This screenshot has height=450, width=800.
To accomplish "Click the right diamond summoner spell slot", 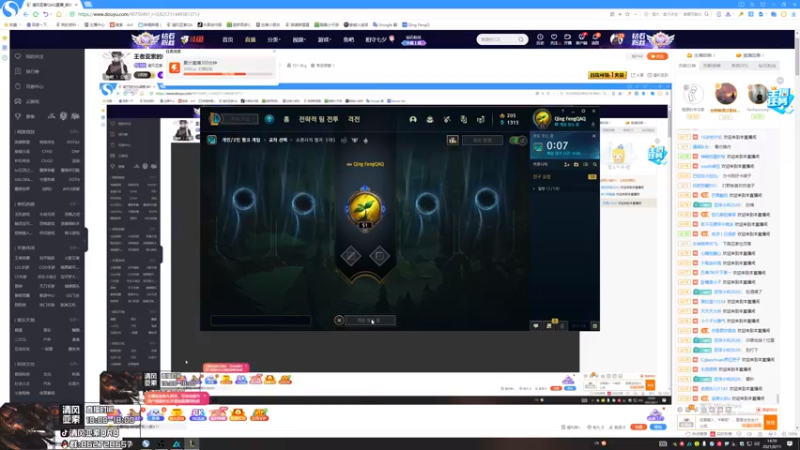I will [379, 256].
